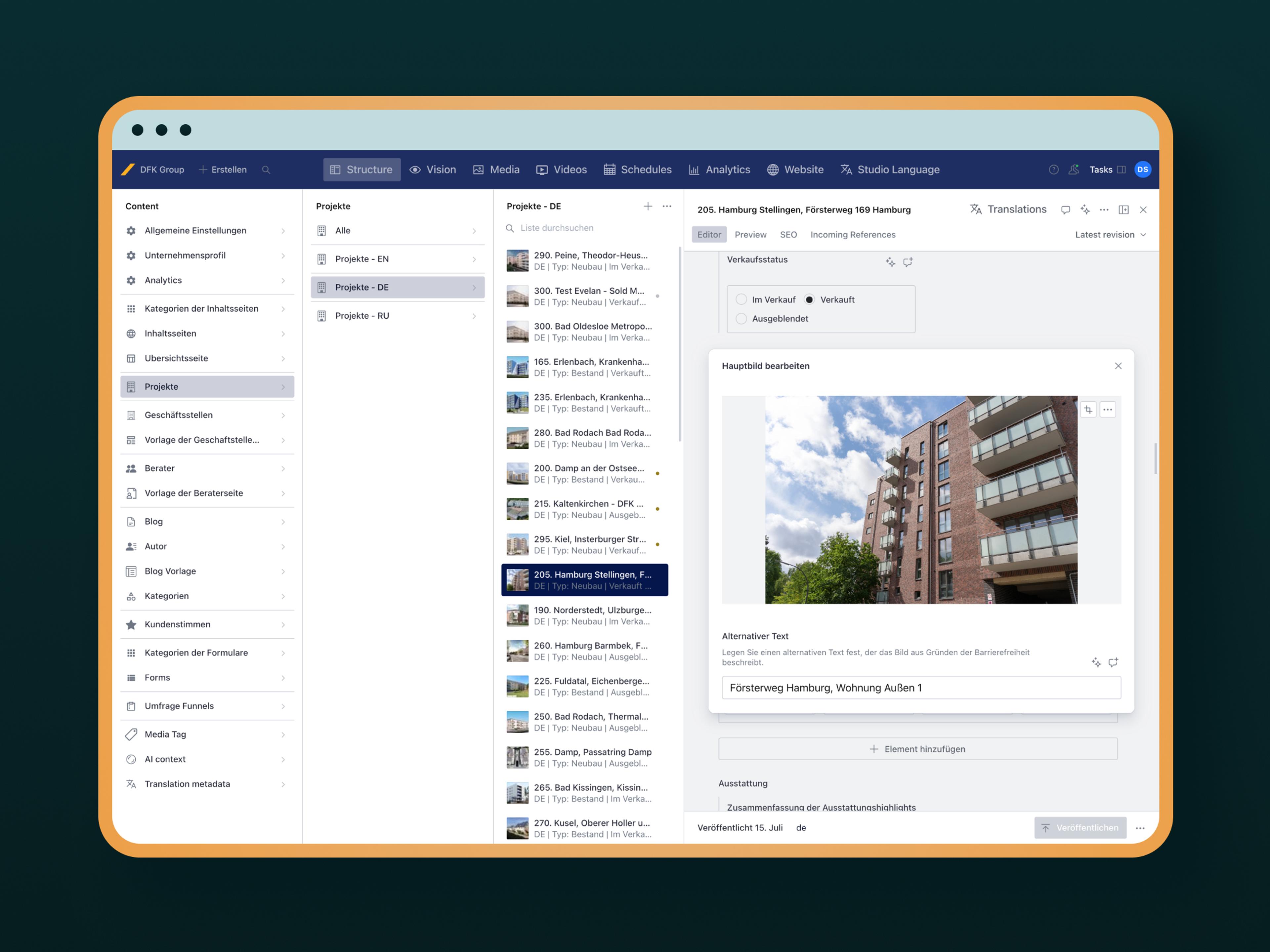Open the comment icon in the document header

pos(1066,210)
